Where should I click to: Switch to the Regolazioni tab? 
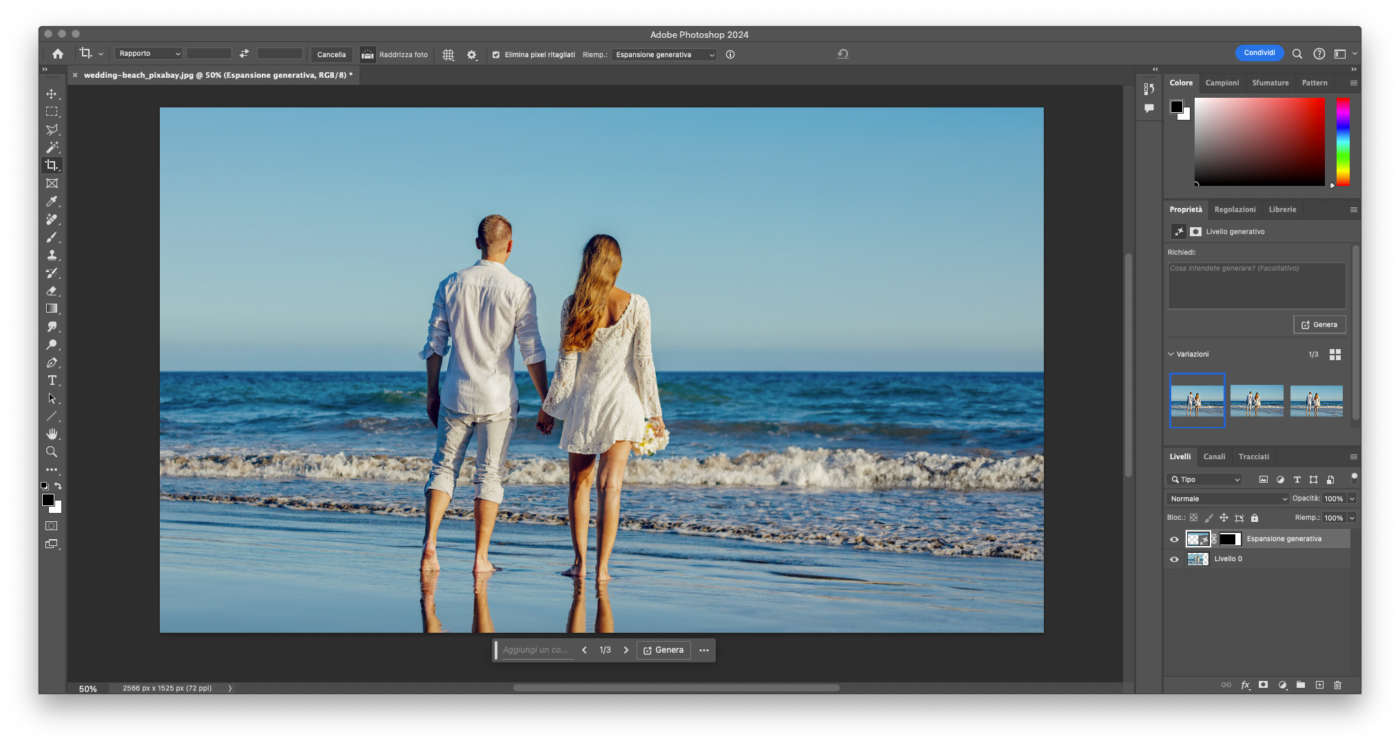click(x=1235, y=209)
